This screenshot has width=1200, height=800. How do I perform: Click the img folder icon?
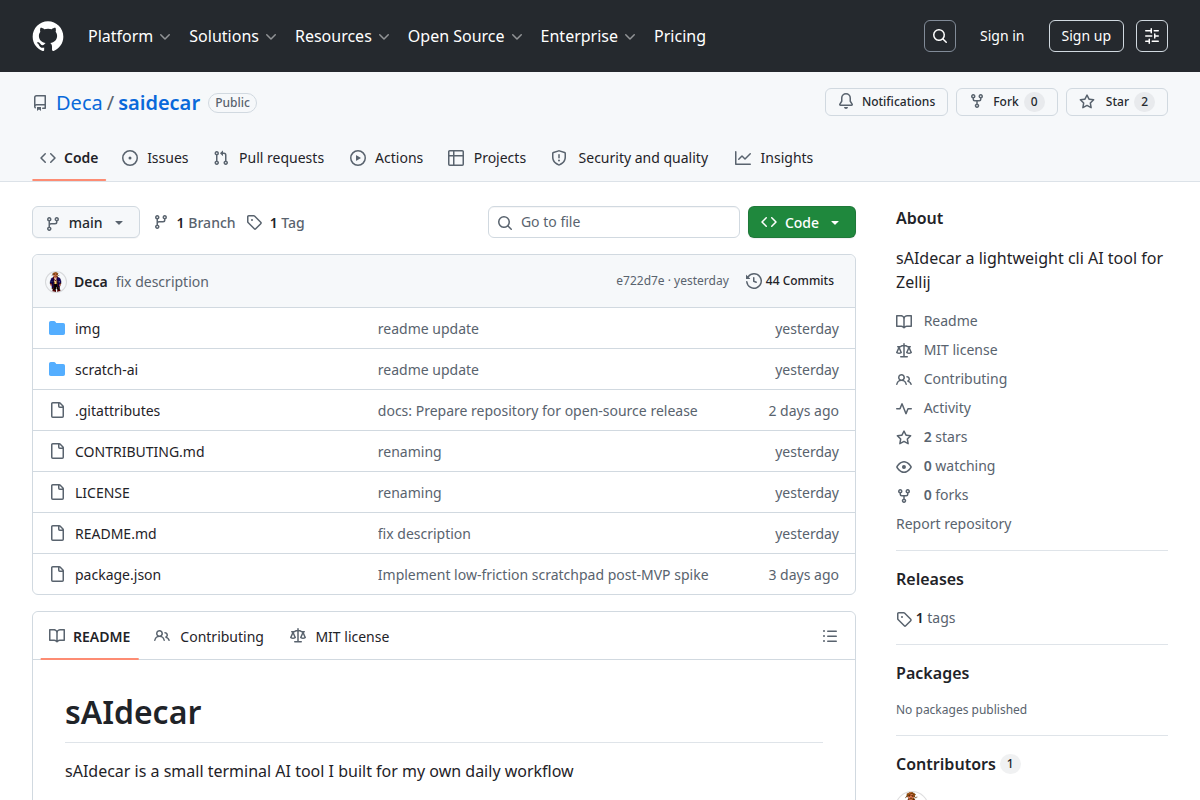click(x=57, y=329)
